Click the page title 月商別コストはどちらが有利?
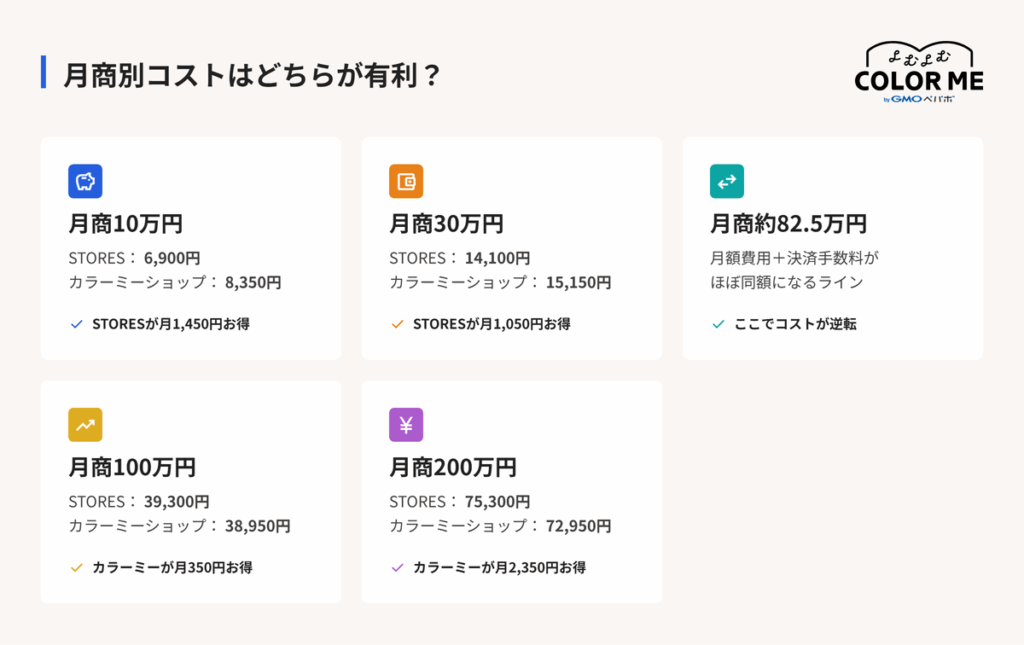 (251, 74)
